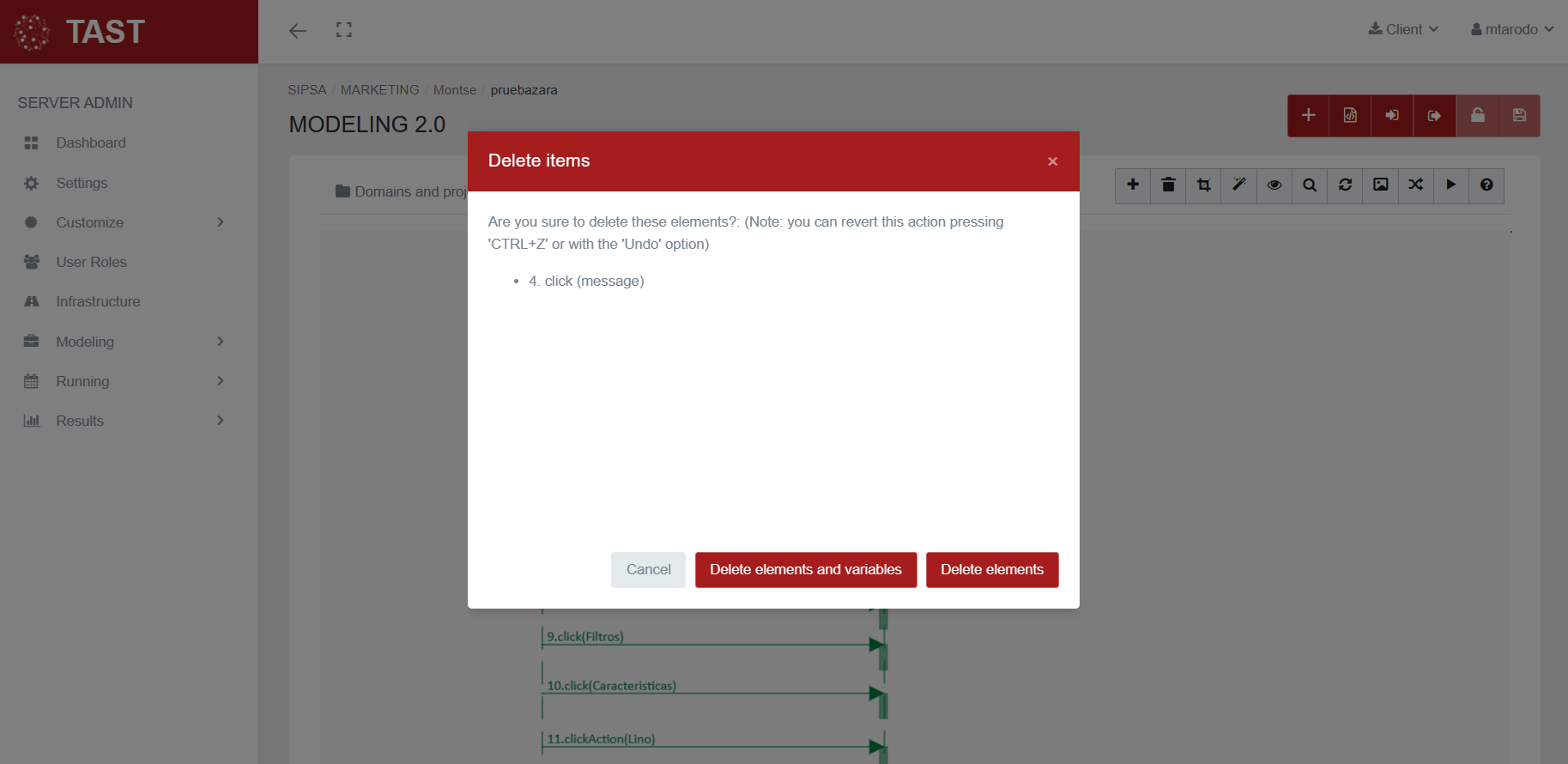Open the magnifier search tool
This screenshot has height=764, width=1568.
click(x=1309, y=185)
